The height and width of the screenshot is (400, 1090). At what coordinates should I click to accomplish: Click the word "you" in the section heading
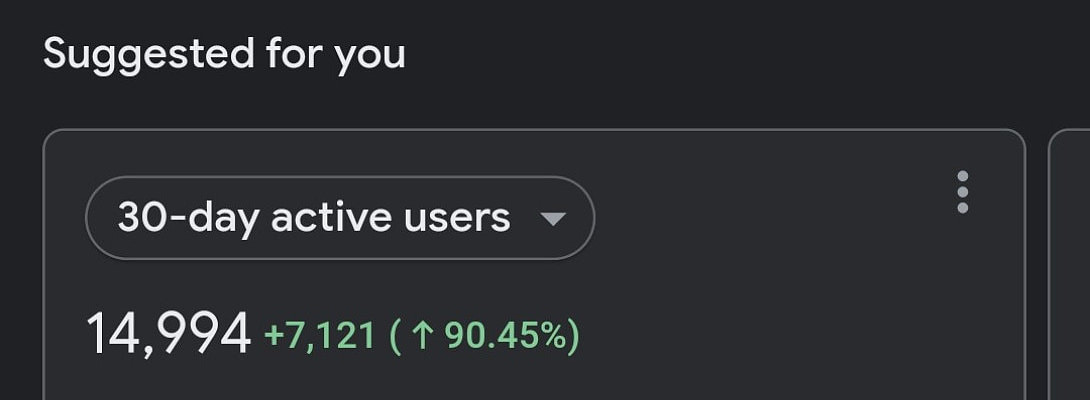(x=370, y=55)
